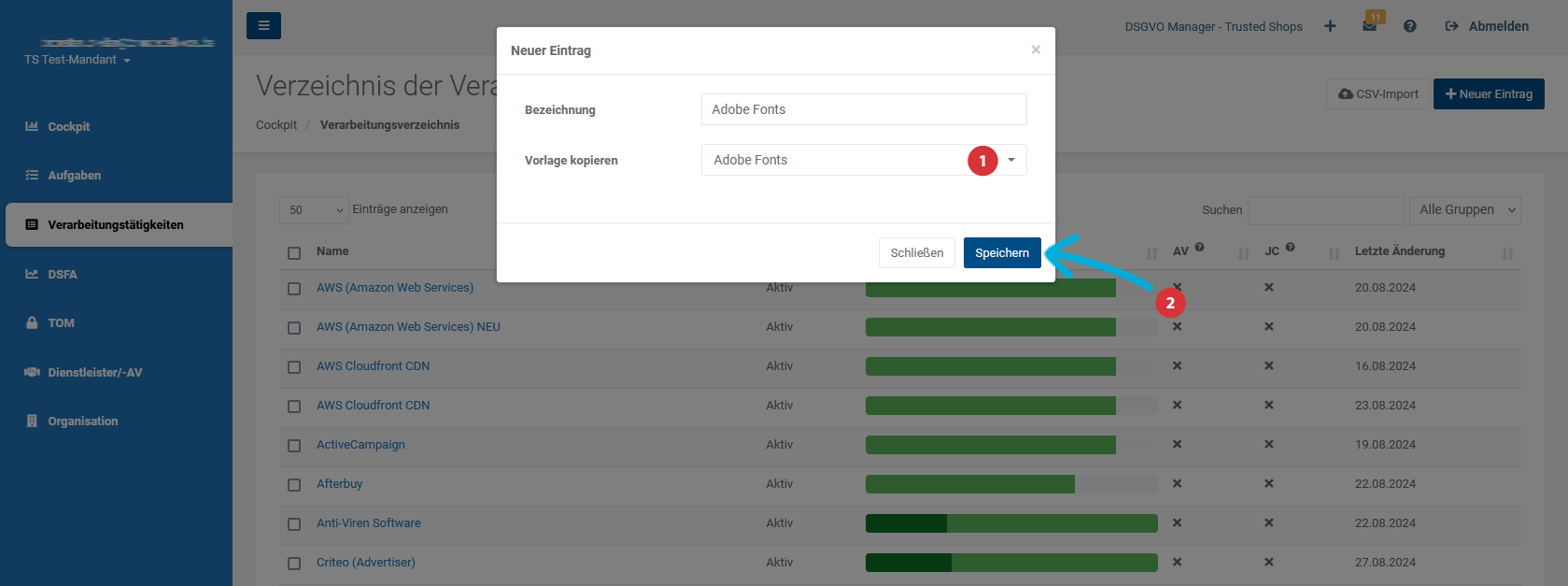Open the Afterbuy entry link
1568x586 pixels.
pyautogui.click(x=339, y=483)
